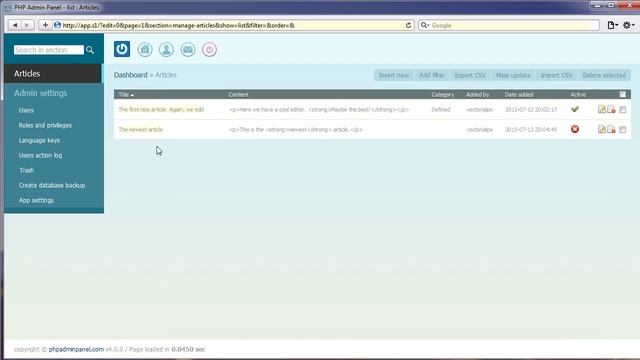This screenshot has height=360, width=640.
Task: Open App settings in sidebar
Action: (36, 200)
